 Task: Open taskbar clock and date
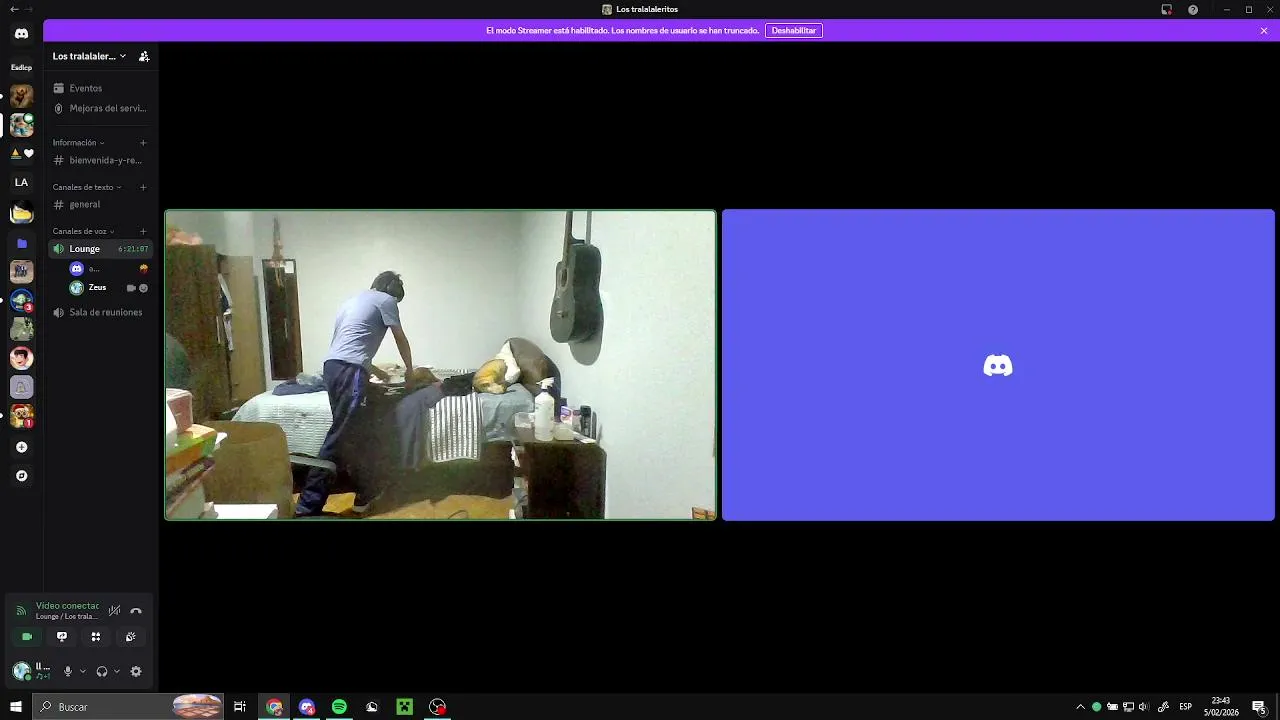pos(1221,707)
